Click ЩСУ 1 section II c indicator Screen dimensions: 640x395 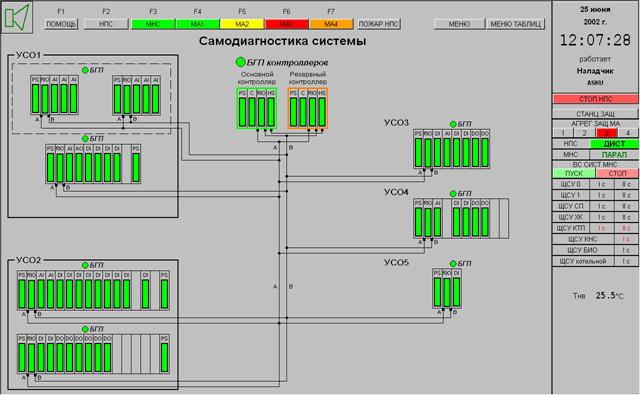tap(626, 195)
